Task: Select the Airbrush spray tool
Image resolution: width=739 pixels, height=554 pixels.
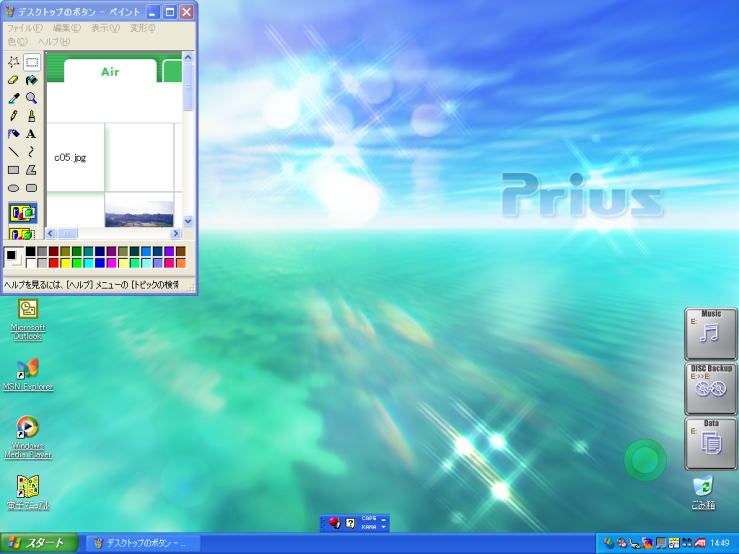Action: pos(14,134)
